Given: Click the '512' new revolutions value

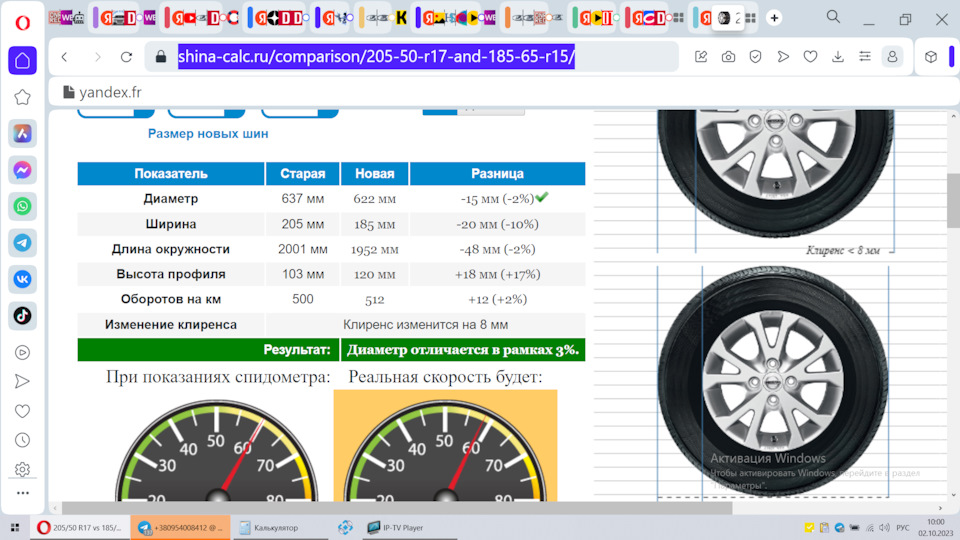Looking at the screenshot, I should pos(375,300).
